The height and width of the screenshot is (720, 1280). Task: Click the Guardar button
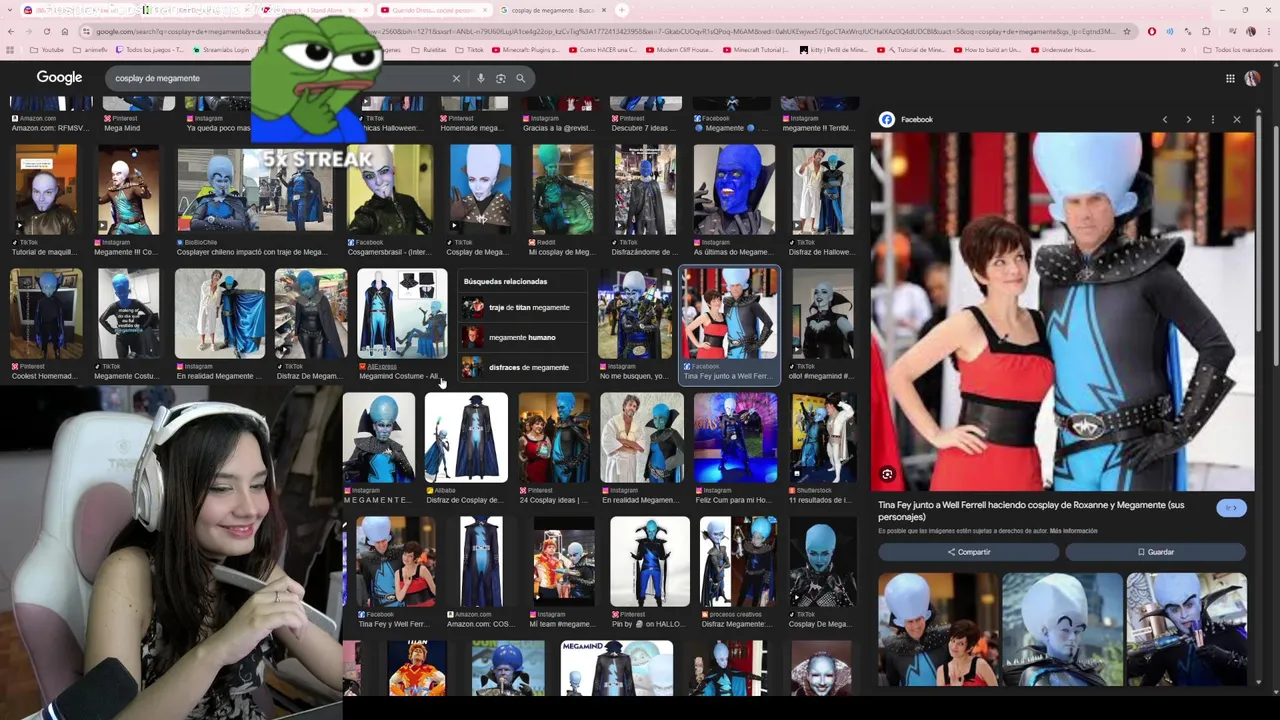(1155, 552)
